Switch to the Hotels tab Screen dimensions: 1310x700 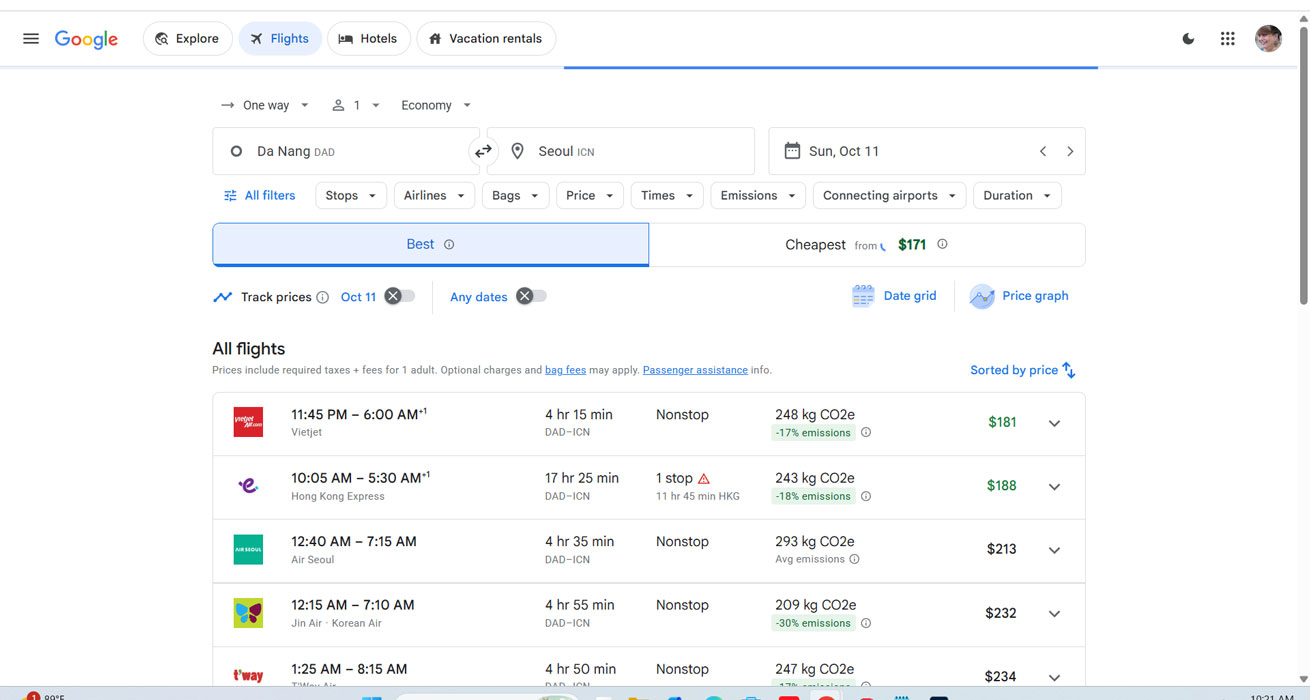coord(368,39)
